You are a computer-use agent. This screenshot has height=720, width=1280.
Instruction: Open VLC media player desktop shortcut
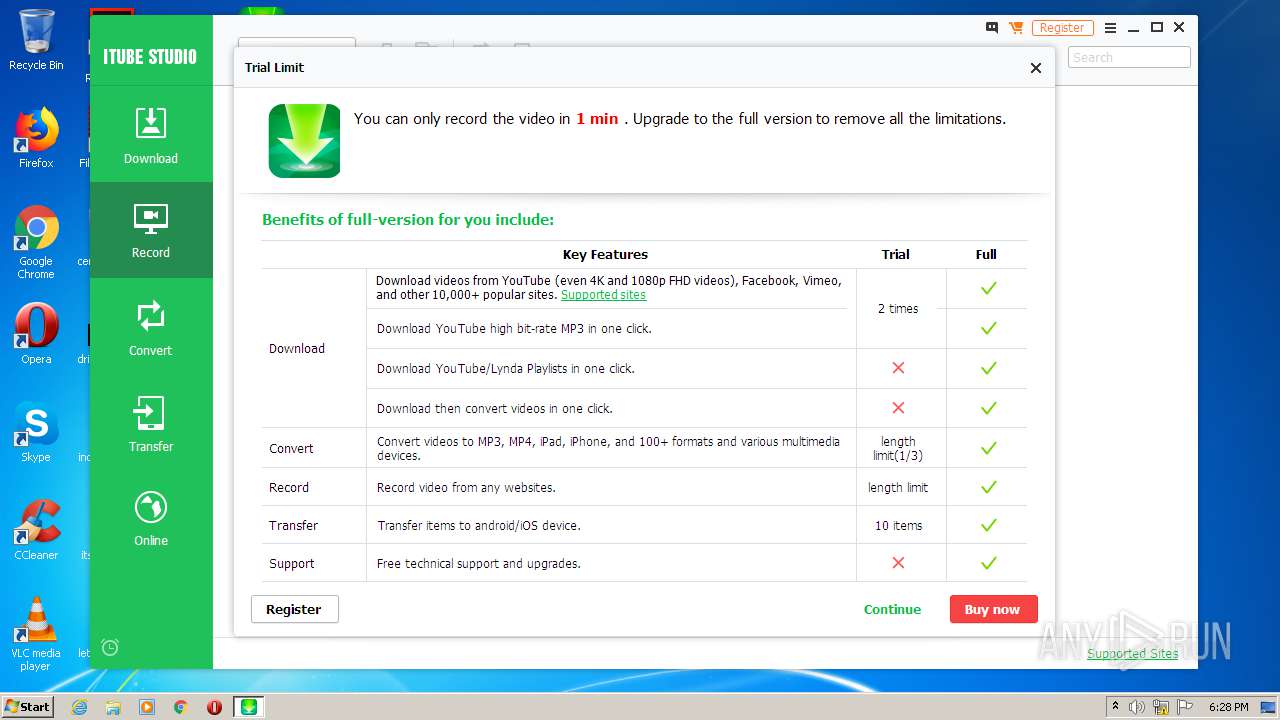(x=36, y=634)
